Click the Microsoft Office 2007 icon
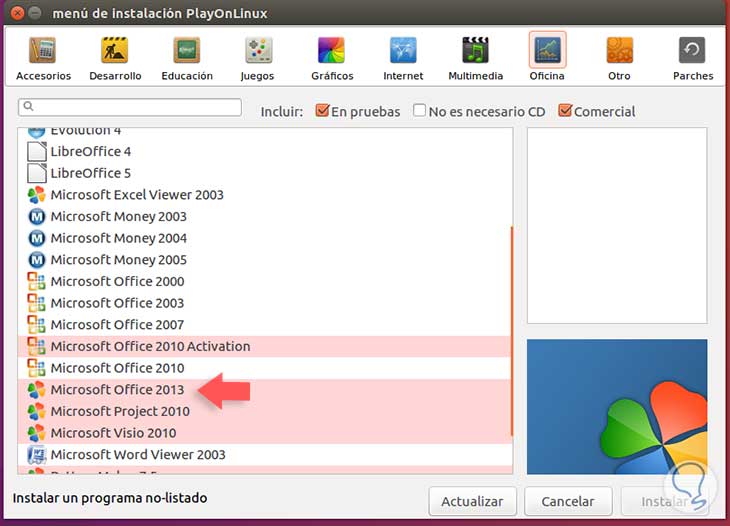The width and height of the screenshot is (730, 526). click(36, 325)
